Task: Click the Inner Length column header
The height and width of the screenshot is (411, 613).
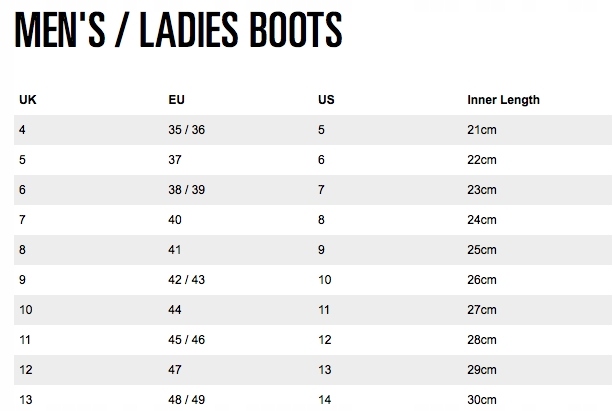Action: tap(503, 100)
